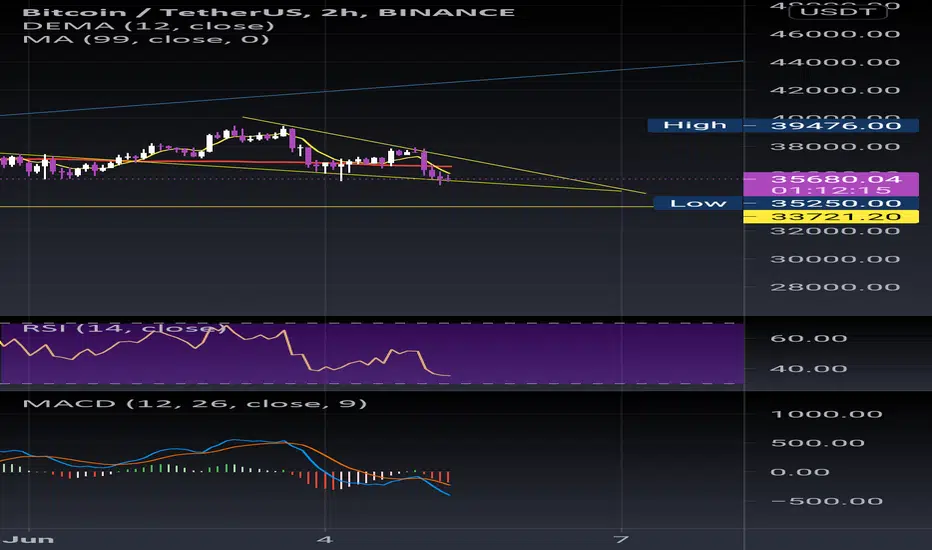Image resolution: width=932 pixels, height=550 pixels.
Task: Click the MACD 1000.00 scale value
Action: (x=827, y=414)
